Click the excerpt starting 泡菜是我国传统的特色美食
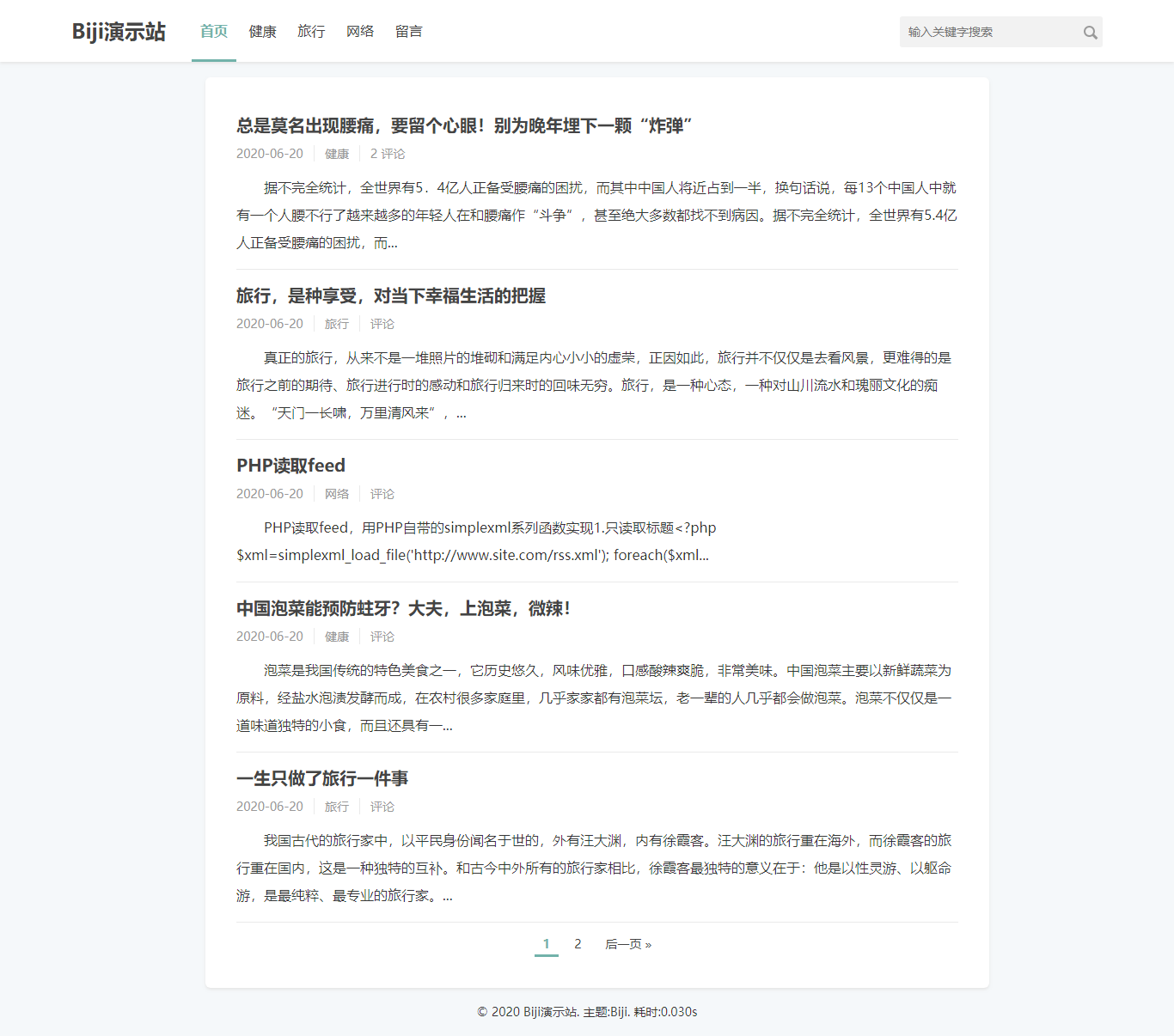1174x1036 pixels. pyautogui.click(x=596, y=698)
